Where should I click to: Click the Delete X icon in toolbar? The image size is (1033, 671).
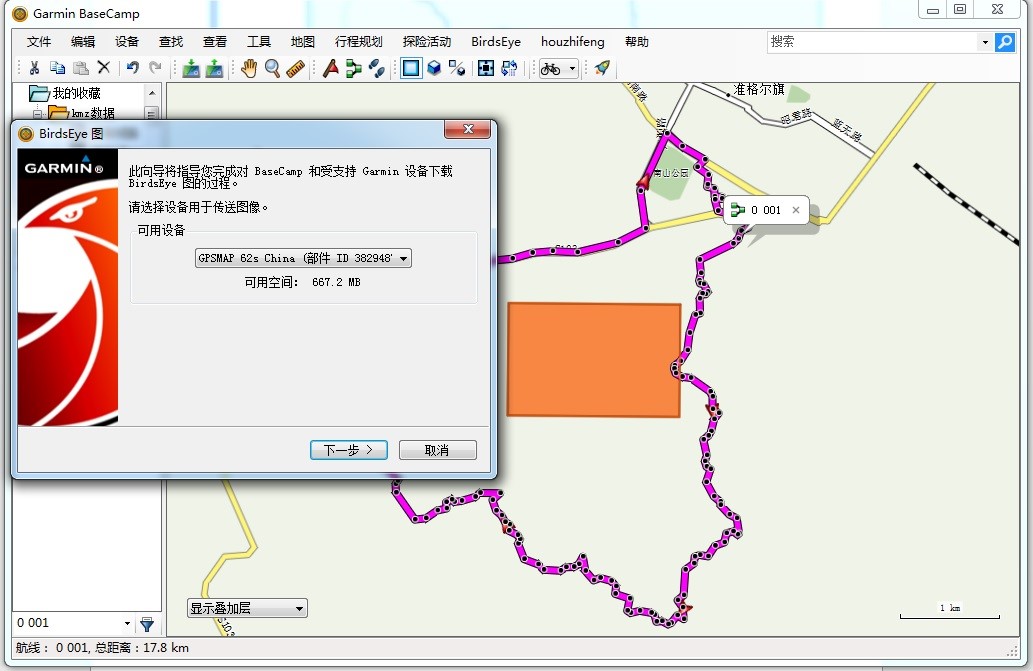point(103,67)
